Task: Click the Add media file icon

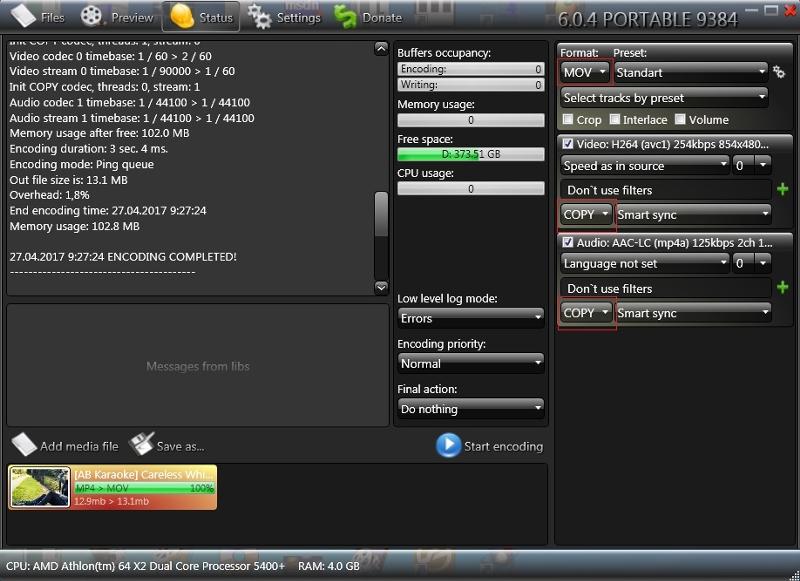Action: [24, 445]
